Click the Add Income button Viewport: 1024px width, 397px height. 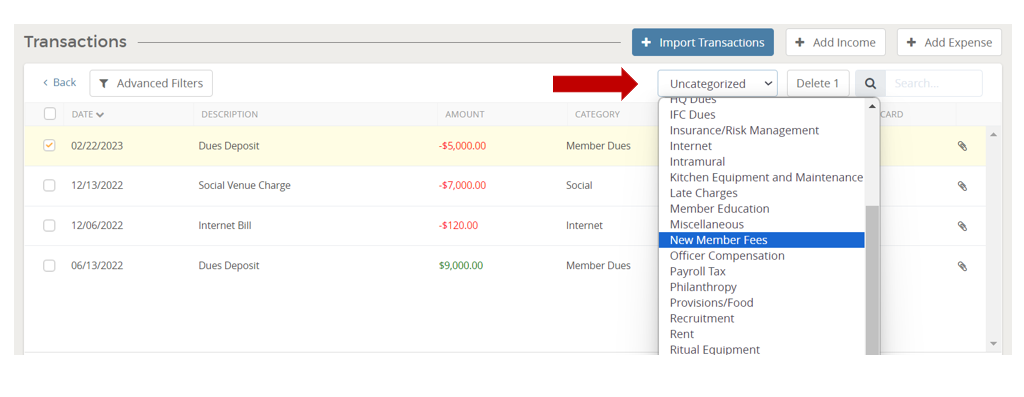coord(835,42)
